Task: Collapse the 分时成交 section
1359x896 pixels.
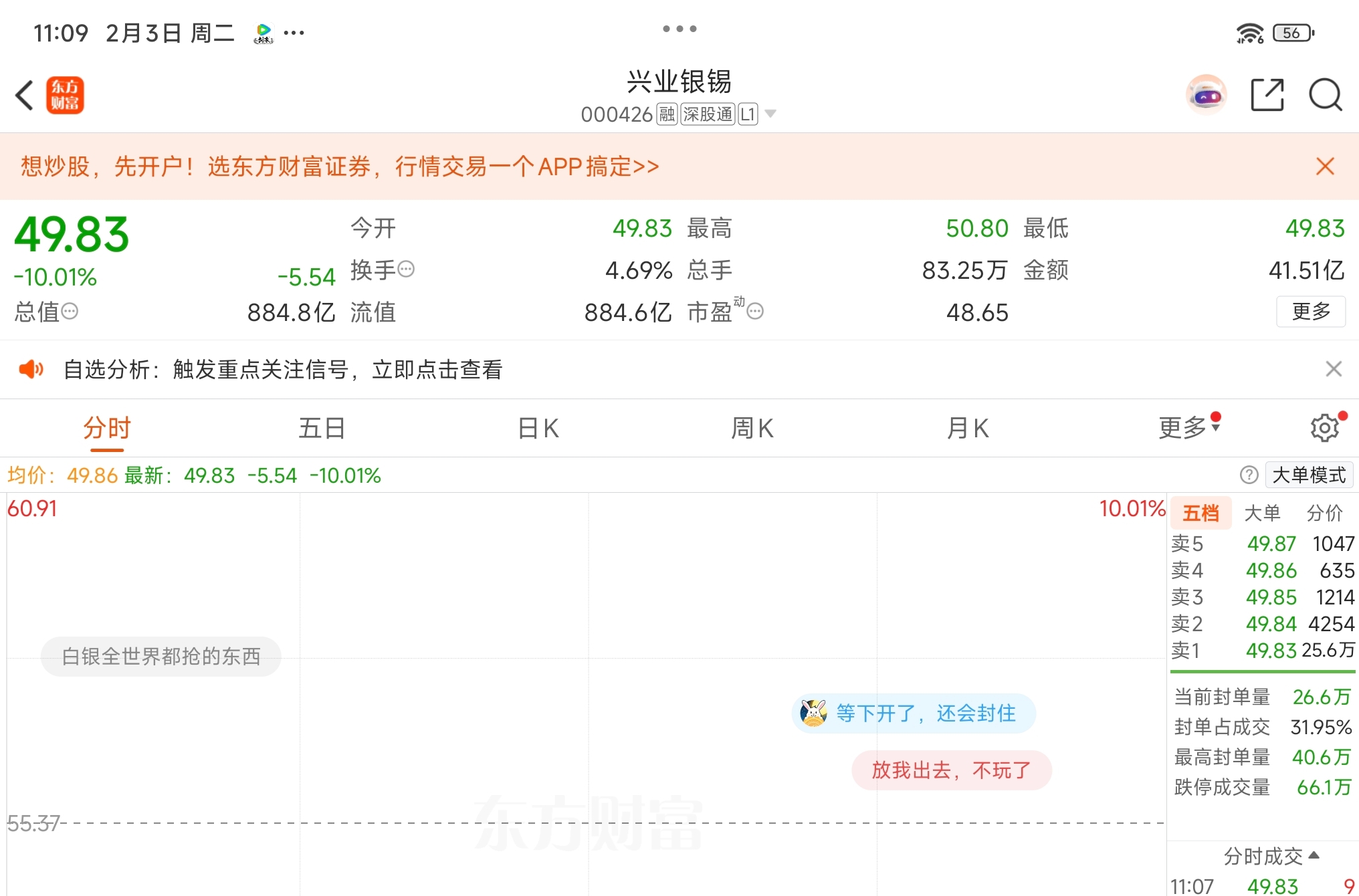Action: 1271,856
